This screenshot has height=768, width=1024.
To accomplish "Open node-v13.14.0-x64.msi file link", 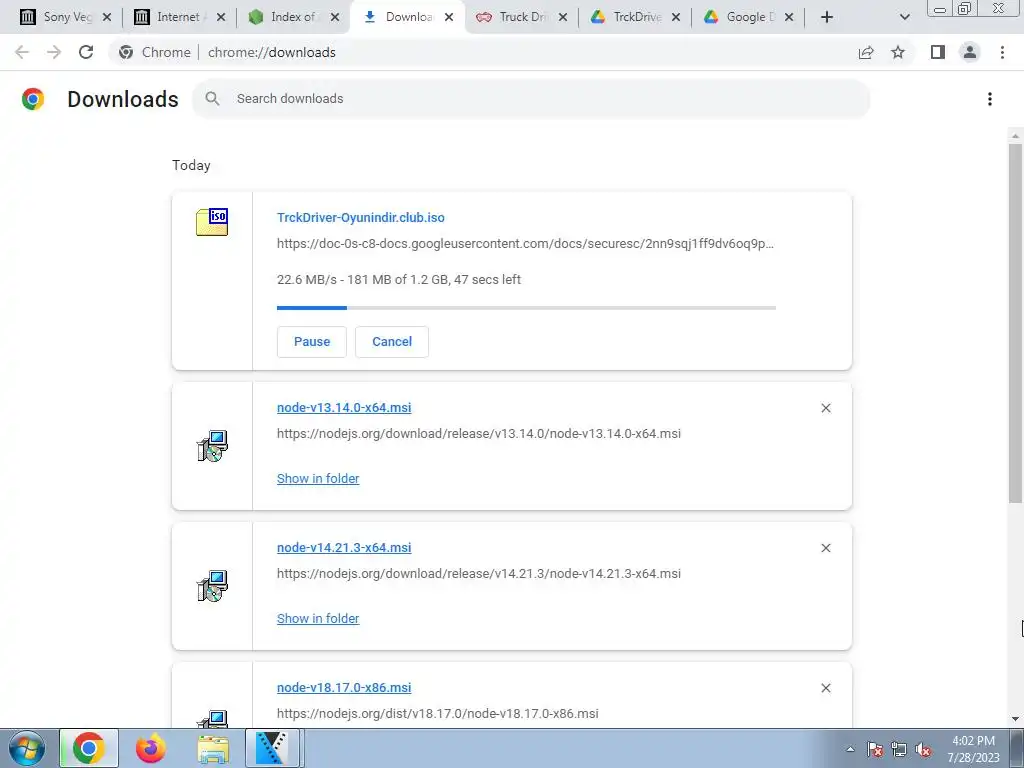I will (x=344, y=408).
